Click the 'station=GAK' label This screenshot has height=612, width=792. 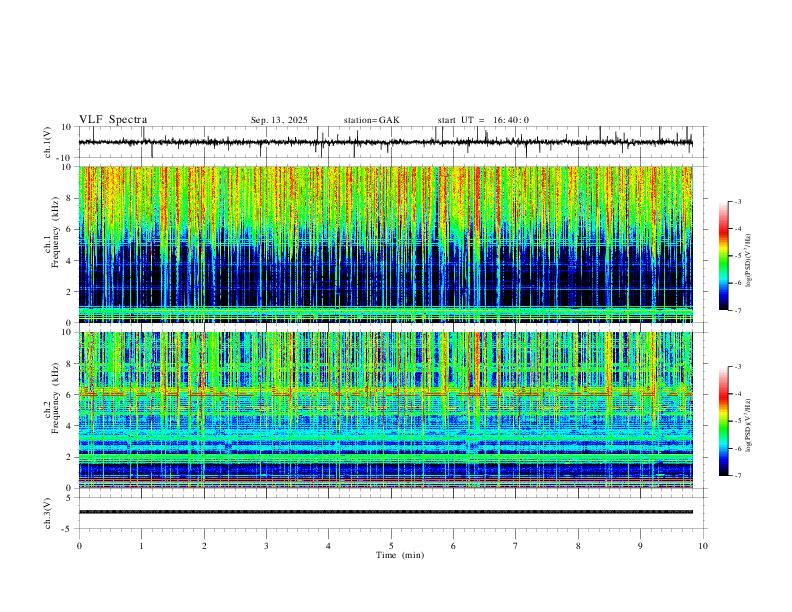click(371, 120)
